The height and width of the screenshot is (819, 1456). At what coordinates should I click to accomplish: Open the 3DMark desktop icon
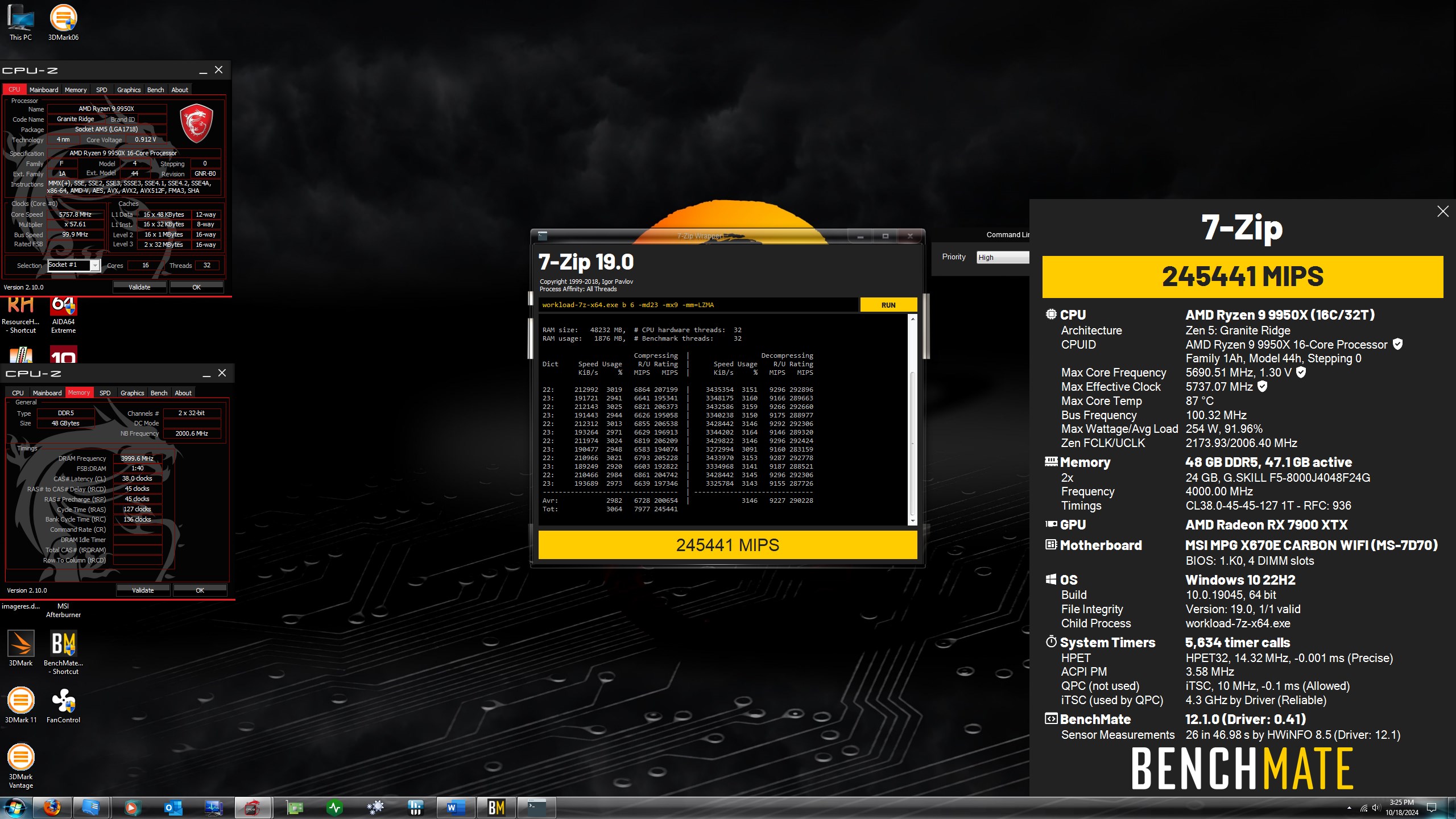21,648
